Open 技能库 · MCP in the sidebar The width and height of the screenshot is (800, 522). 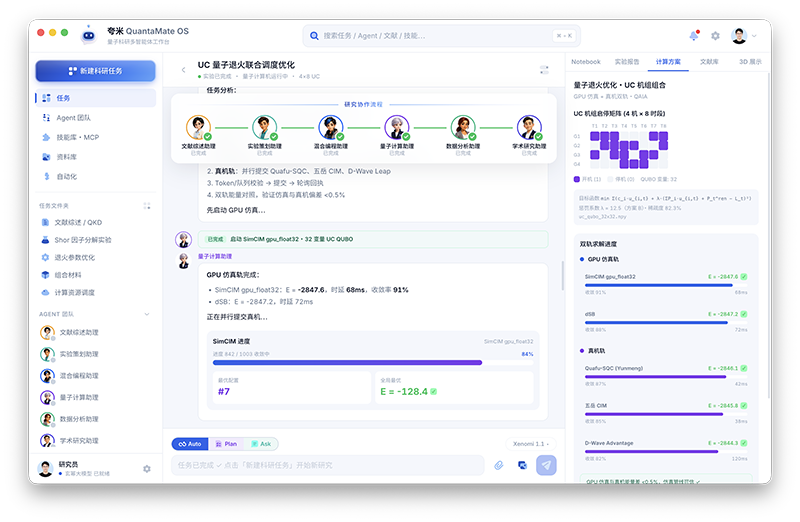click(x=95, y=137)
